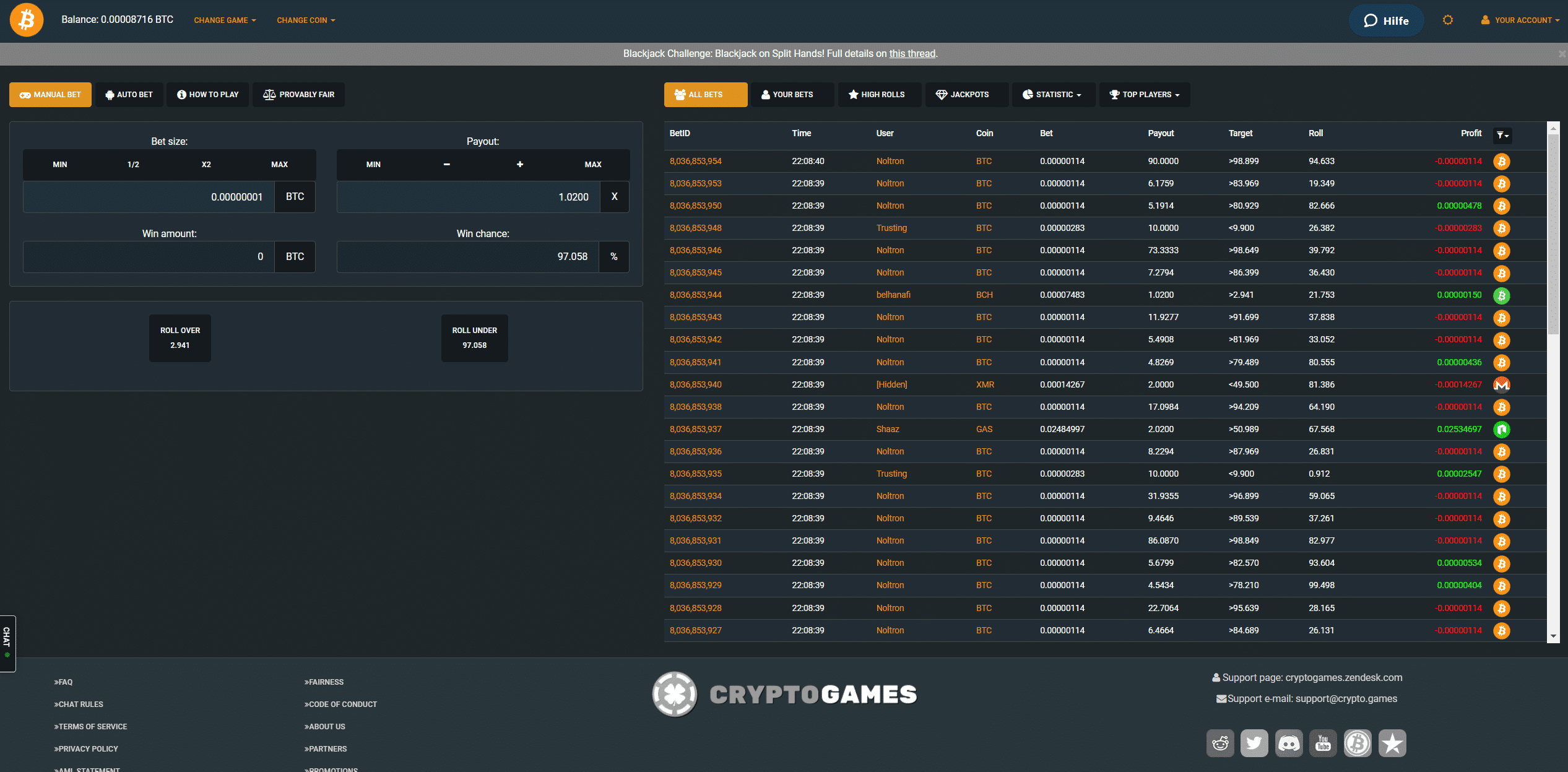Click ROLL UNDER 97.058 button

[x=475, y=338]
